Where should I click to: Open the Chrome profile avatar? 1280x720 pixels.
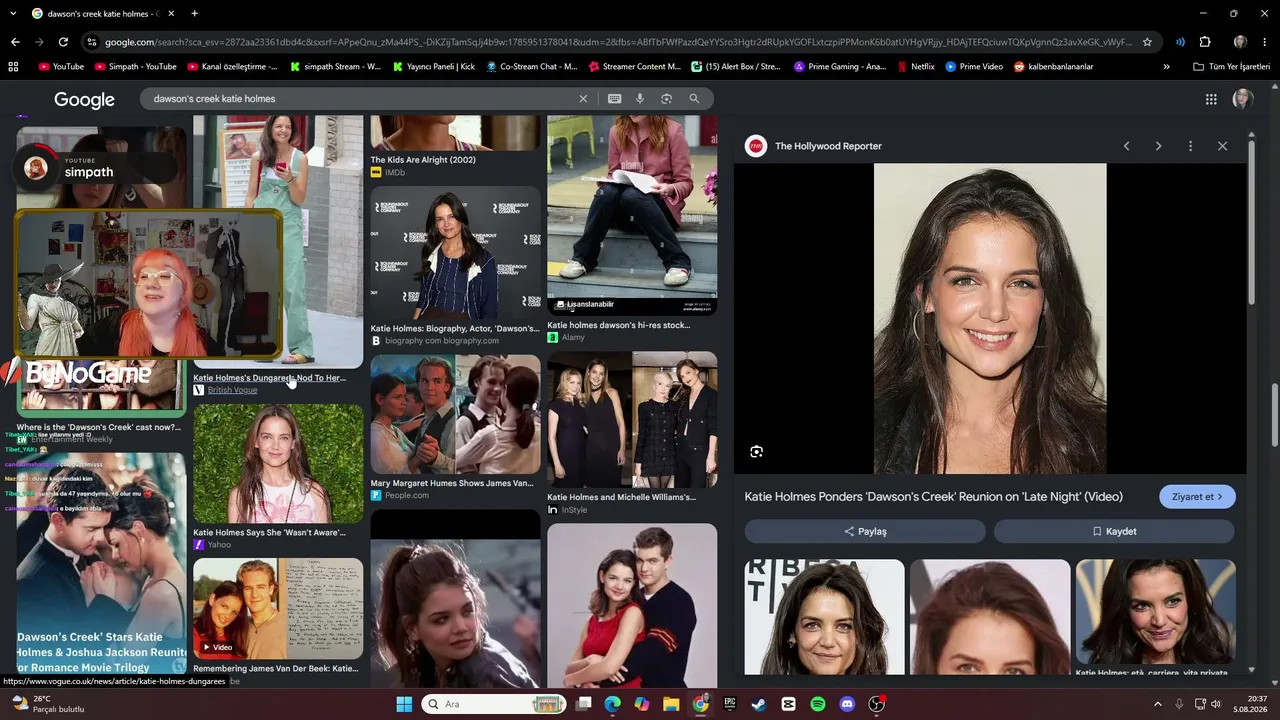point(1240,42)
